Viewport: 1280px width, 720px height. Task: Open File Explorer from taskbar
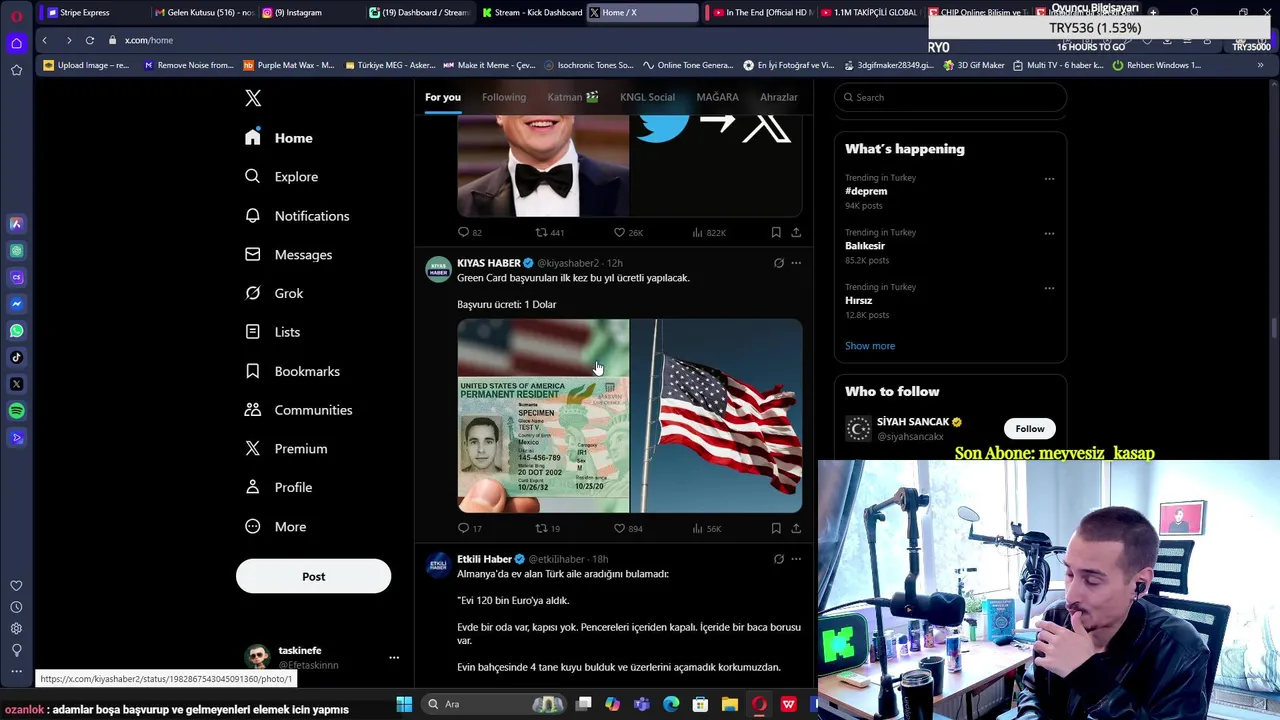tap(730, 704)
